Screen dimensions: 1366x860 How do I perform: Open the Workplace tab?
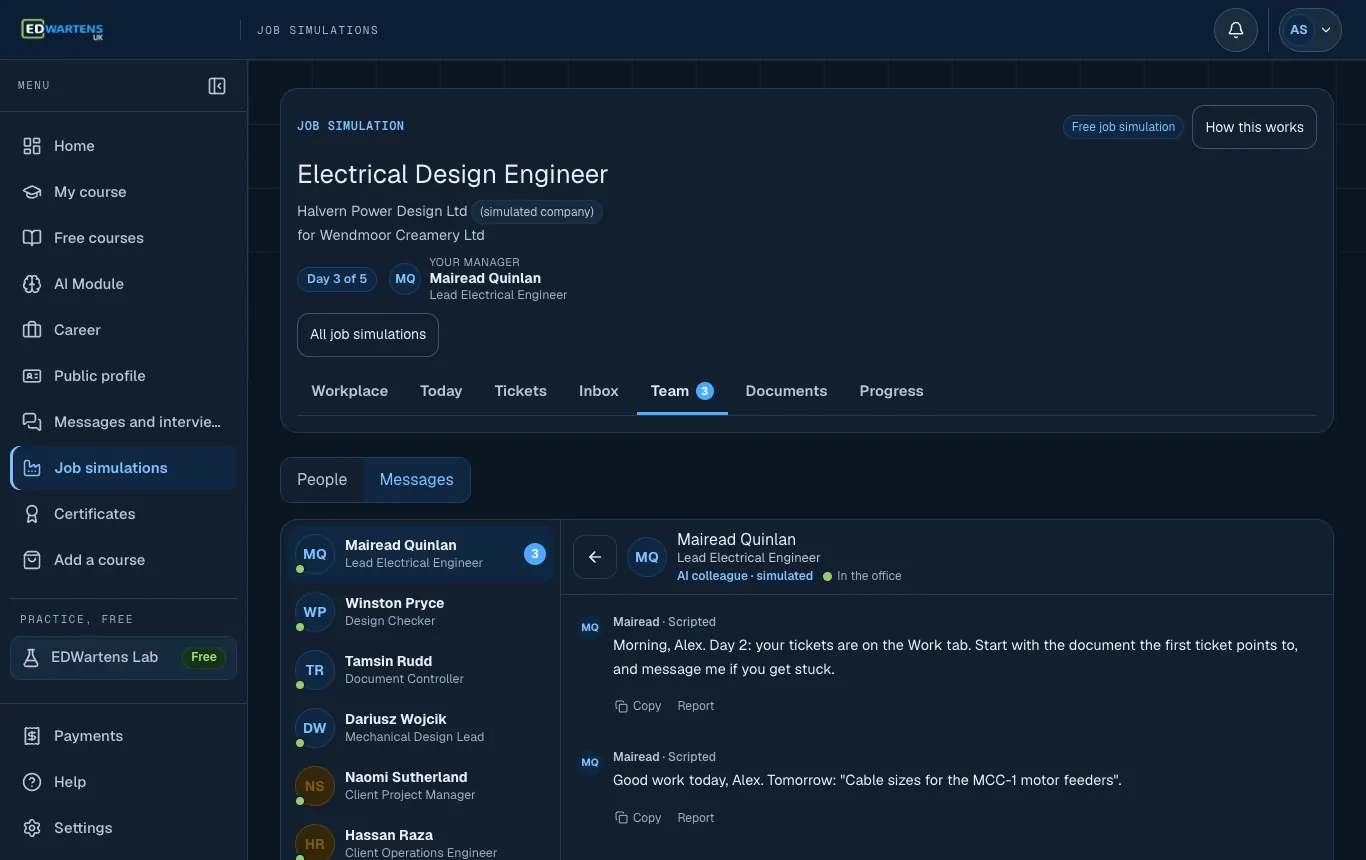(350, 391)
